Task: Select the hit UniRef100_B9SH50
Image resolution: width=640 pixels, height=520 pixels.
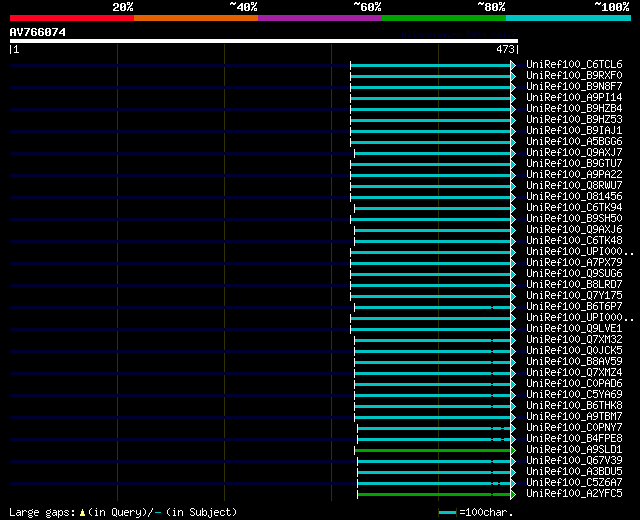Action: tap(574, 219)
